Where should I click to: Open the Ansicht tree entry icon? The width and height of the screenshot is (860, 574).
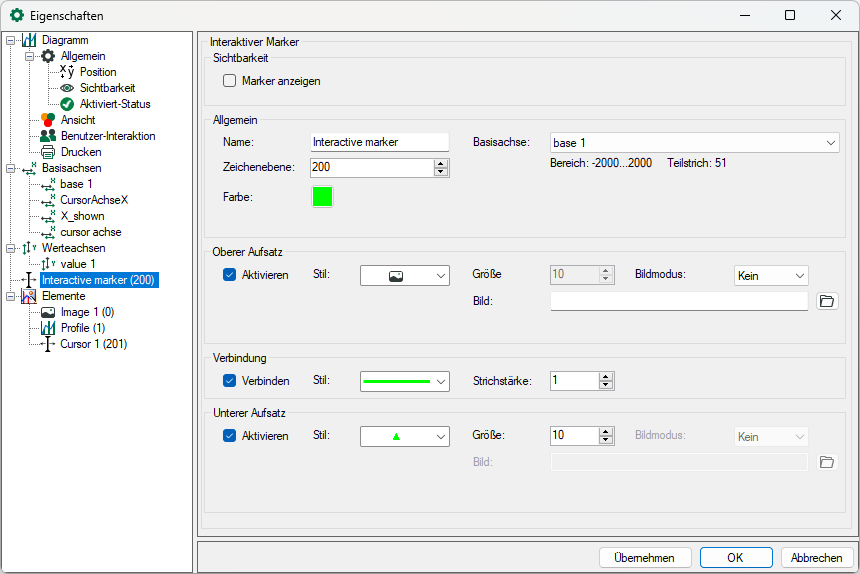(48, 120)
